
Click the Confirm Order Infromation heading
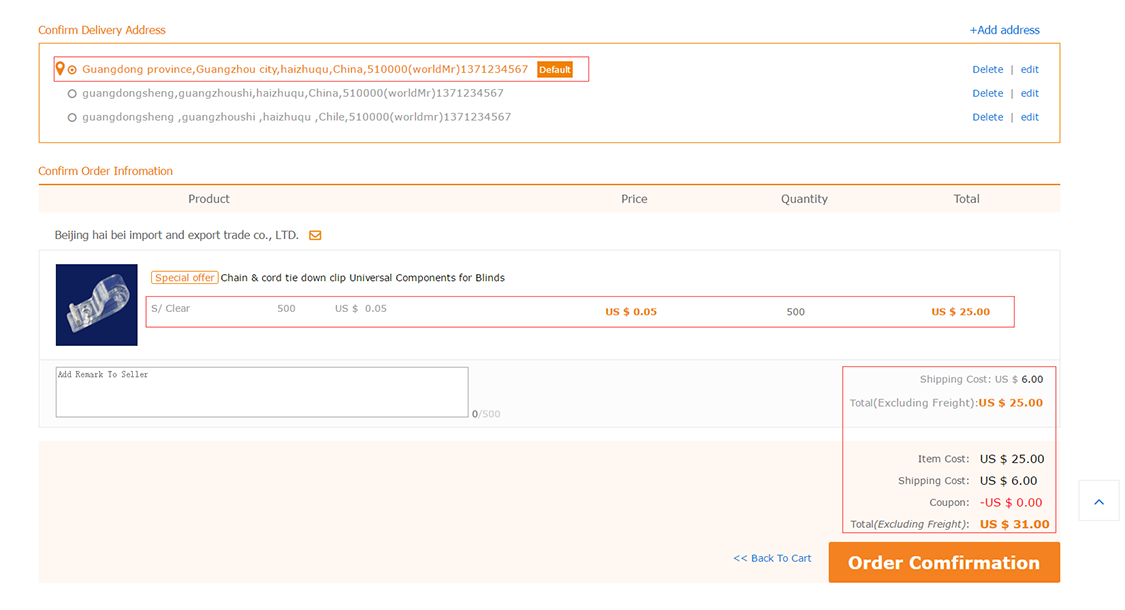coord(105,171)
